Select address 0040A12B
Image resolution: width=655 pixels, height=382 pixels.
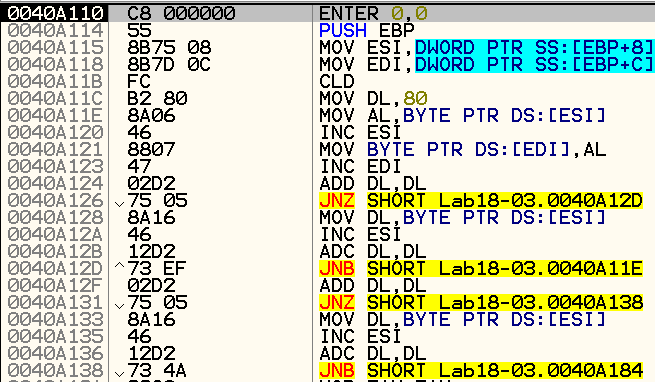click(55, 252)
